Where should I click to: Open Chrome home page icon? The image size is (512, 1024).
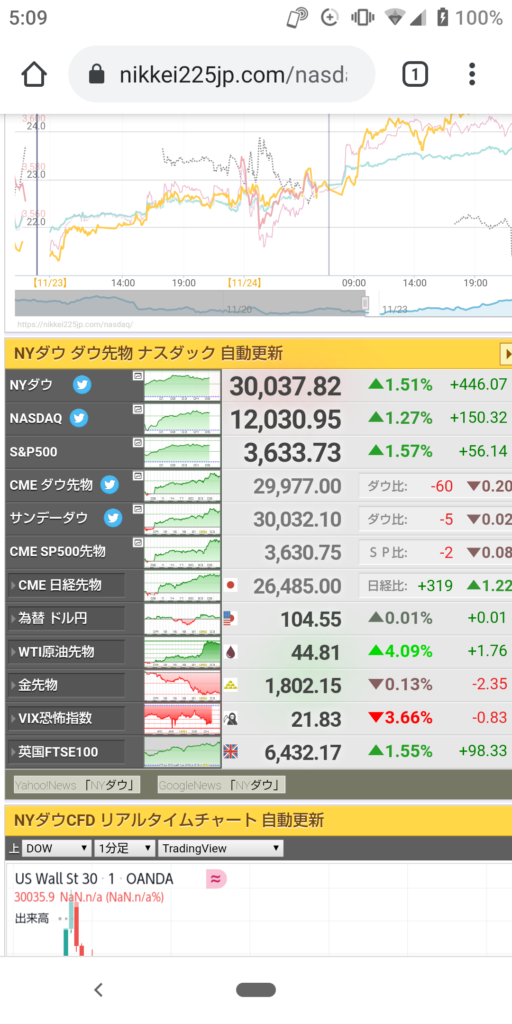pos(34,74)
